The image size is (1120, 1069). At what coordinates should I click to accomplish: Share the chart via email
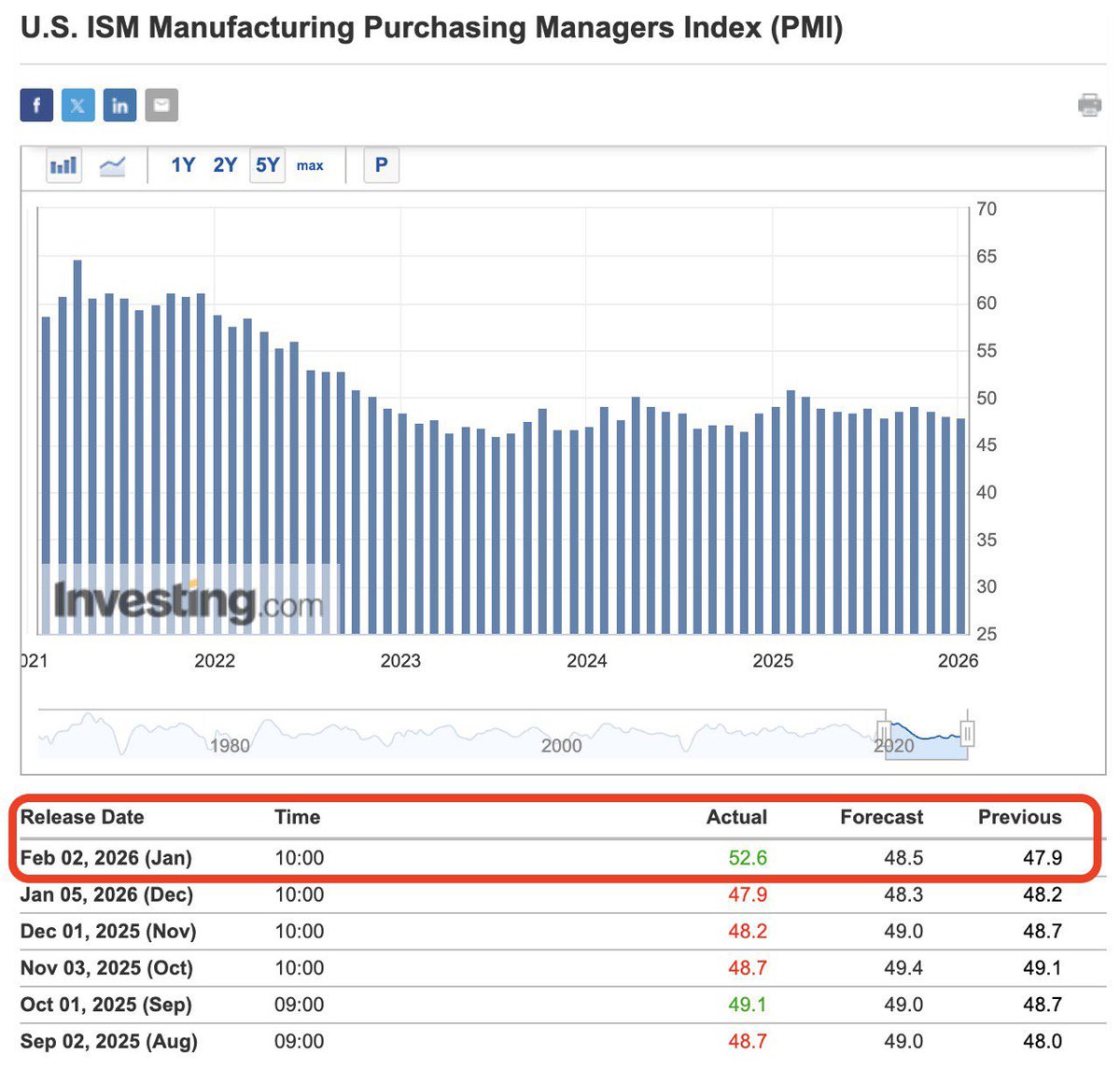161,105
